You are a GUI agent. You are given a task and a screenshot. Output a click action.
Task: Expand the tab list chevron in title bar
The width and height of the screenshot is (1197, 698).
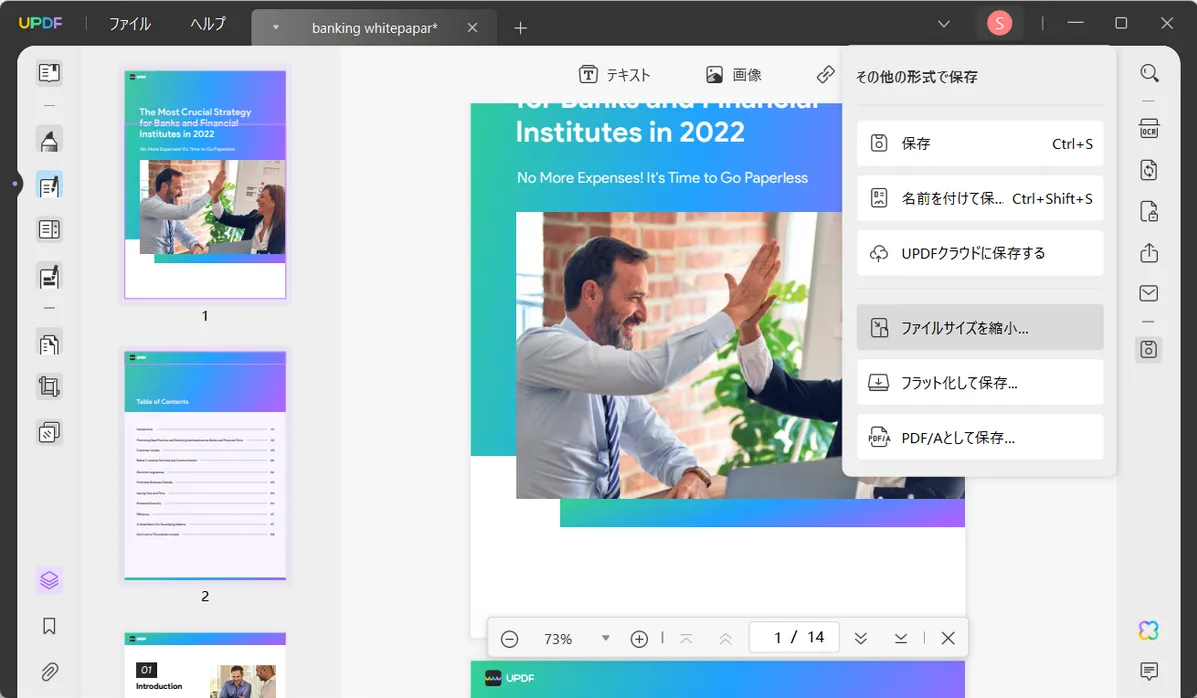tap(944, 24)
